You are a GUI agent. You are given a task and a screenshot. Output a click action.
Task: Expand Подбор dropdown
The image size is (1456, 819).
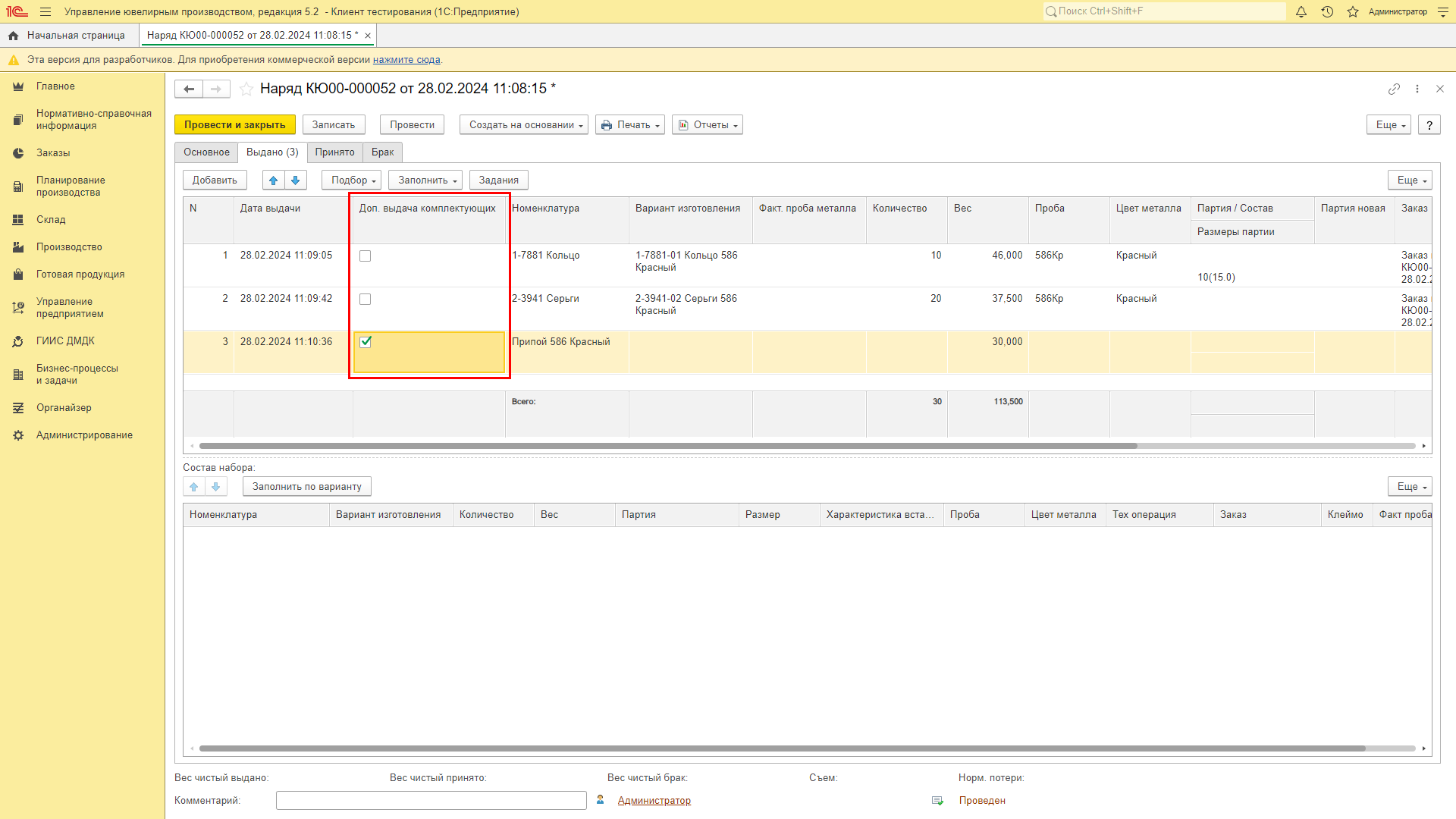(x=351, y=180)
